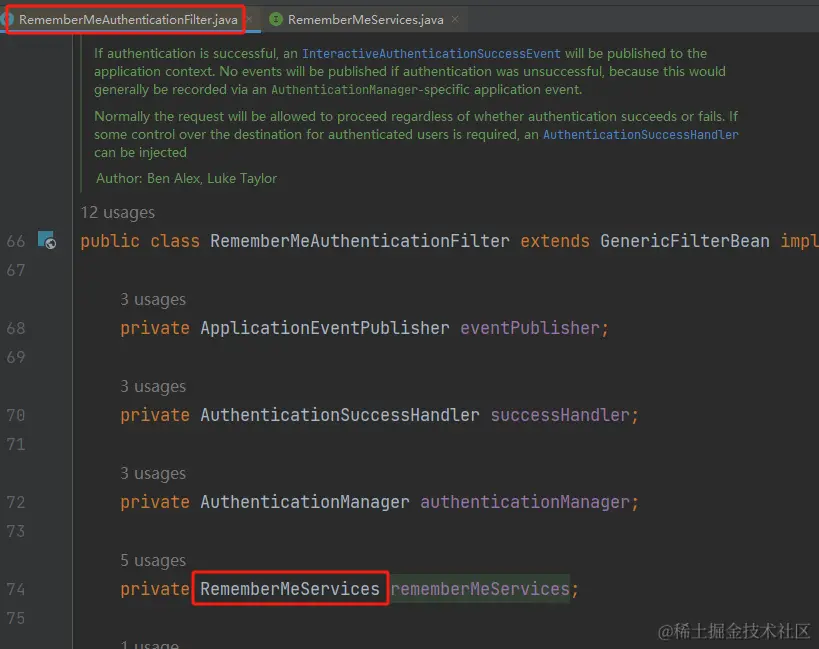Click line number 74 in the gutter

coord(16,589)
